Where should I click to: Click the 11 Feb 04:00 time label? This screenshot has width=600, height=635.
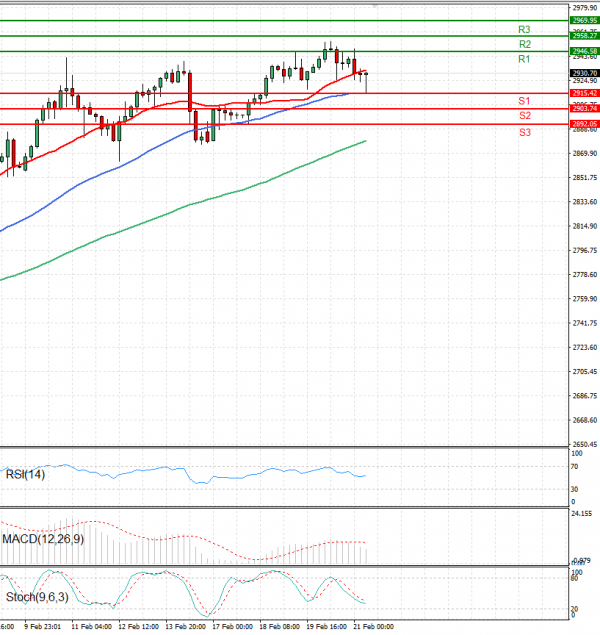pyautogui.click(x=91, y=626)
